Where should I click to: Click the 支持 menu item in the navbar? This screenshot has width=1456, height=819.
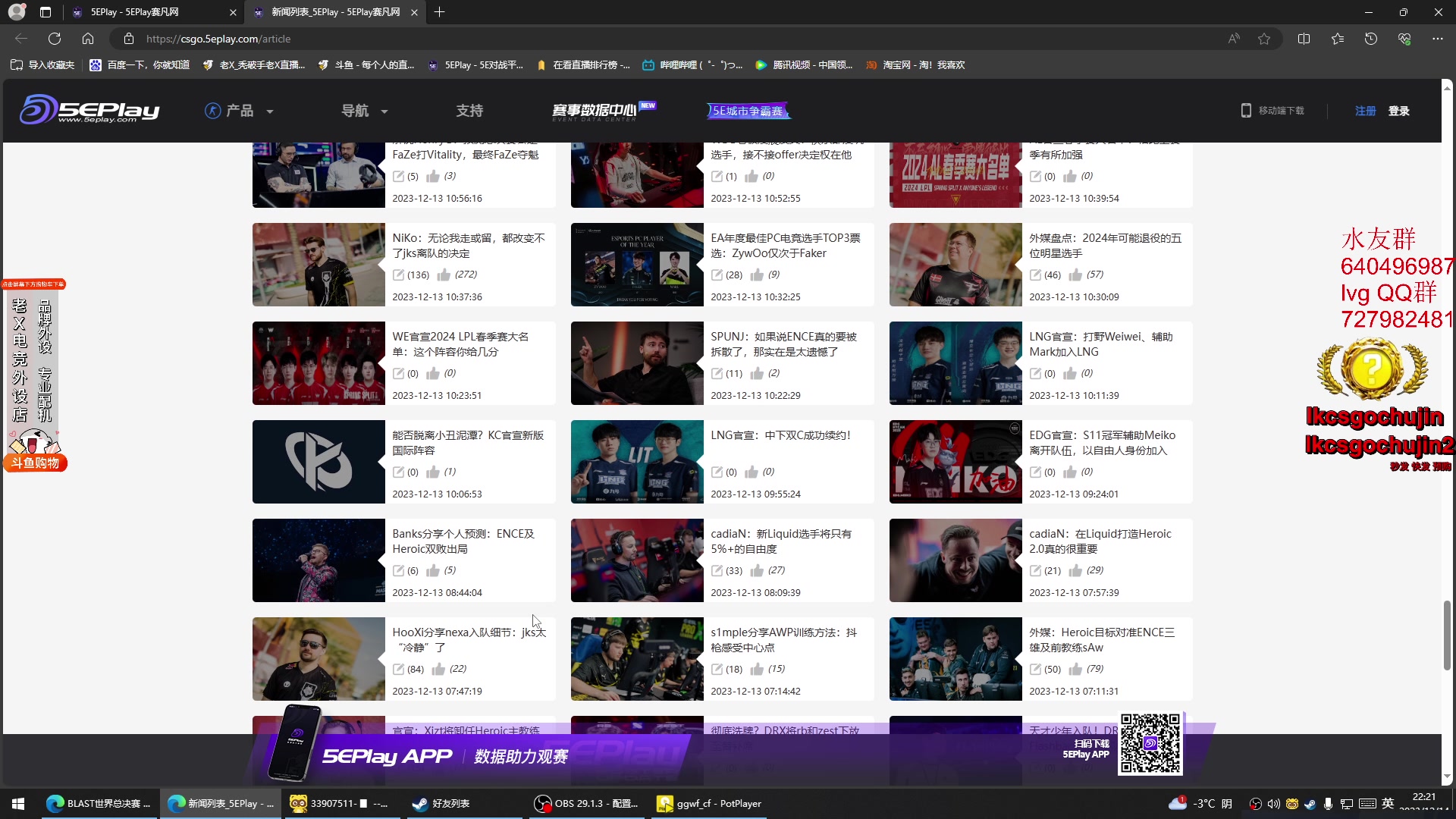469,110
